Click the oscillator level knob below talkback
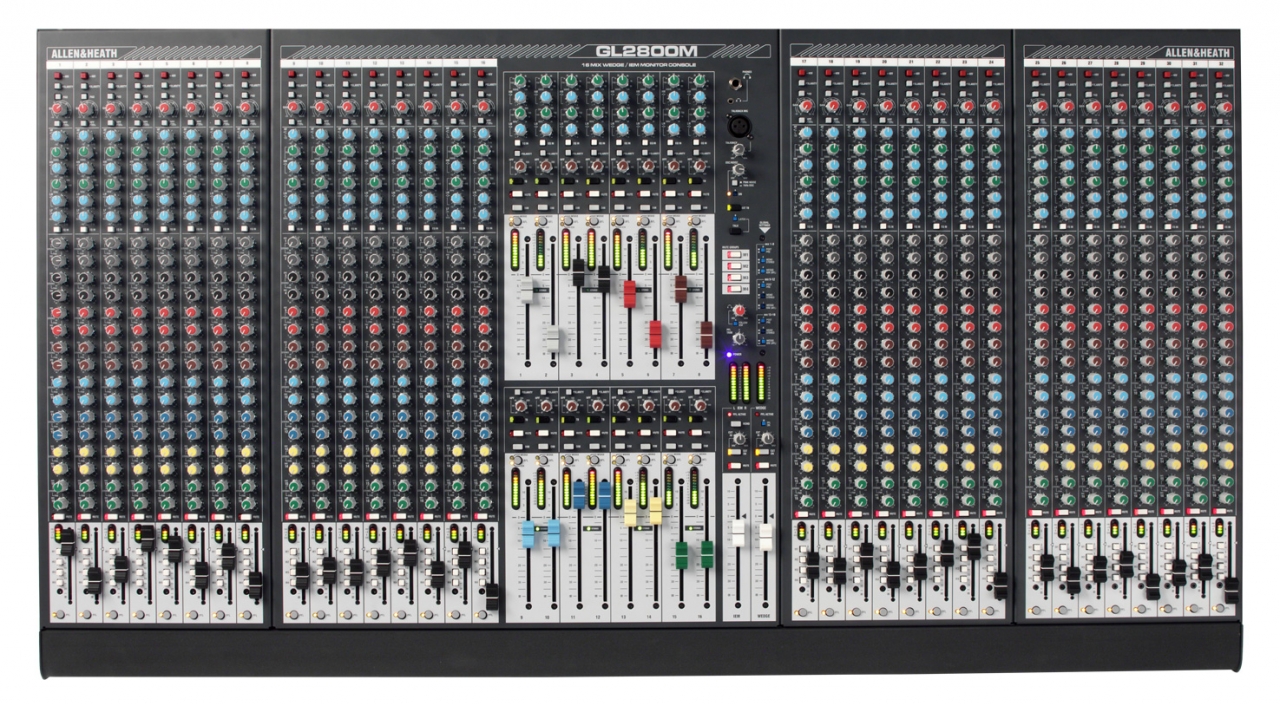 click(x=737, y=169)
